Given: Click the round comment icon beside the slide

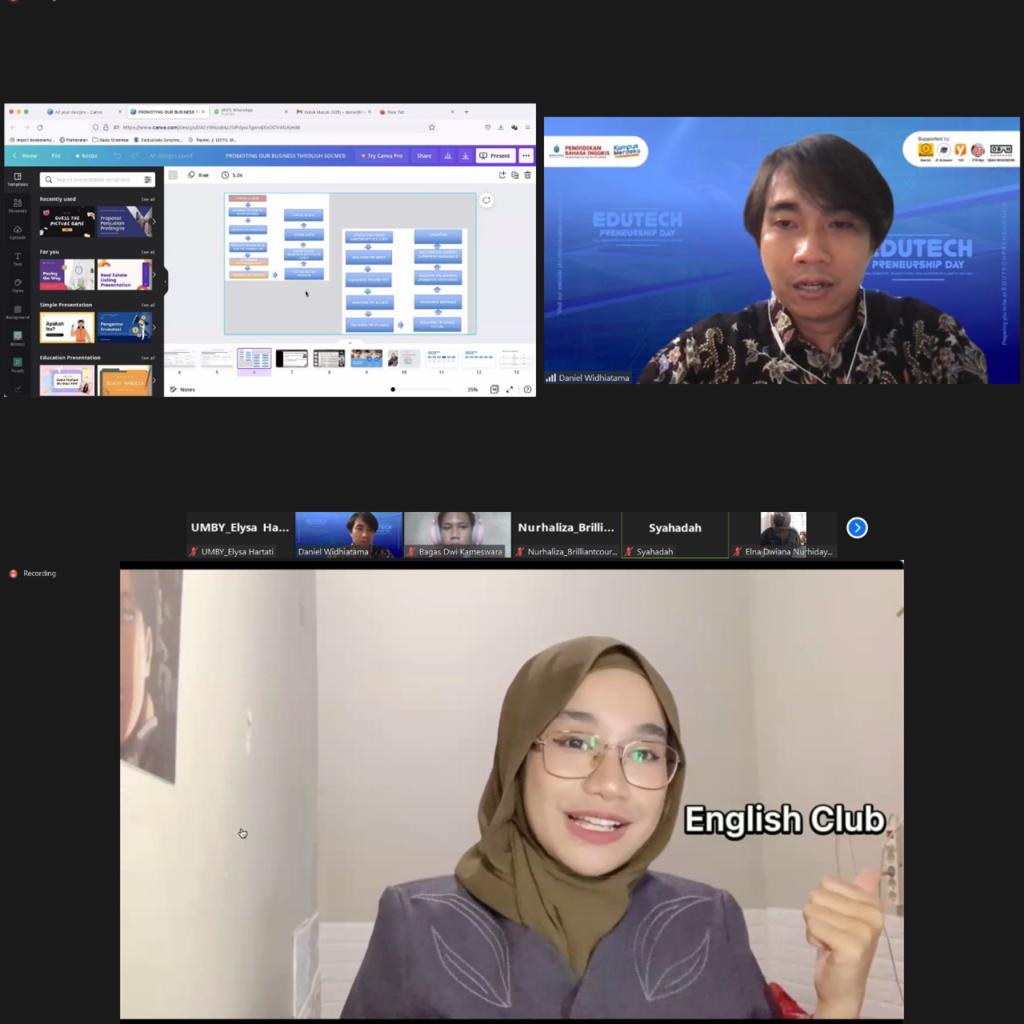Looking at the screenshot, I should pos(487,200).
